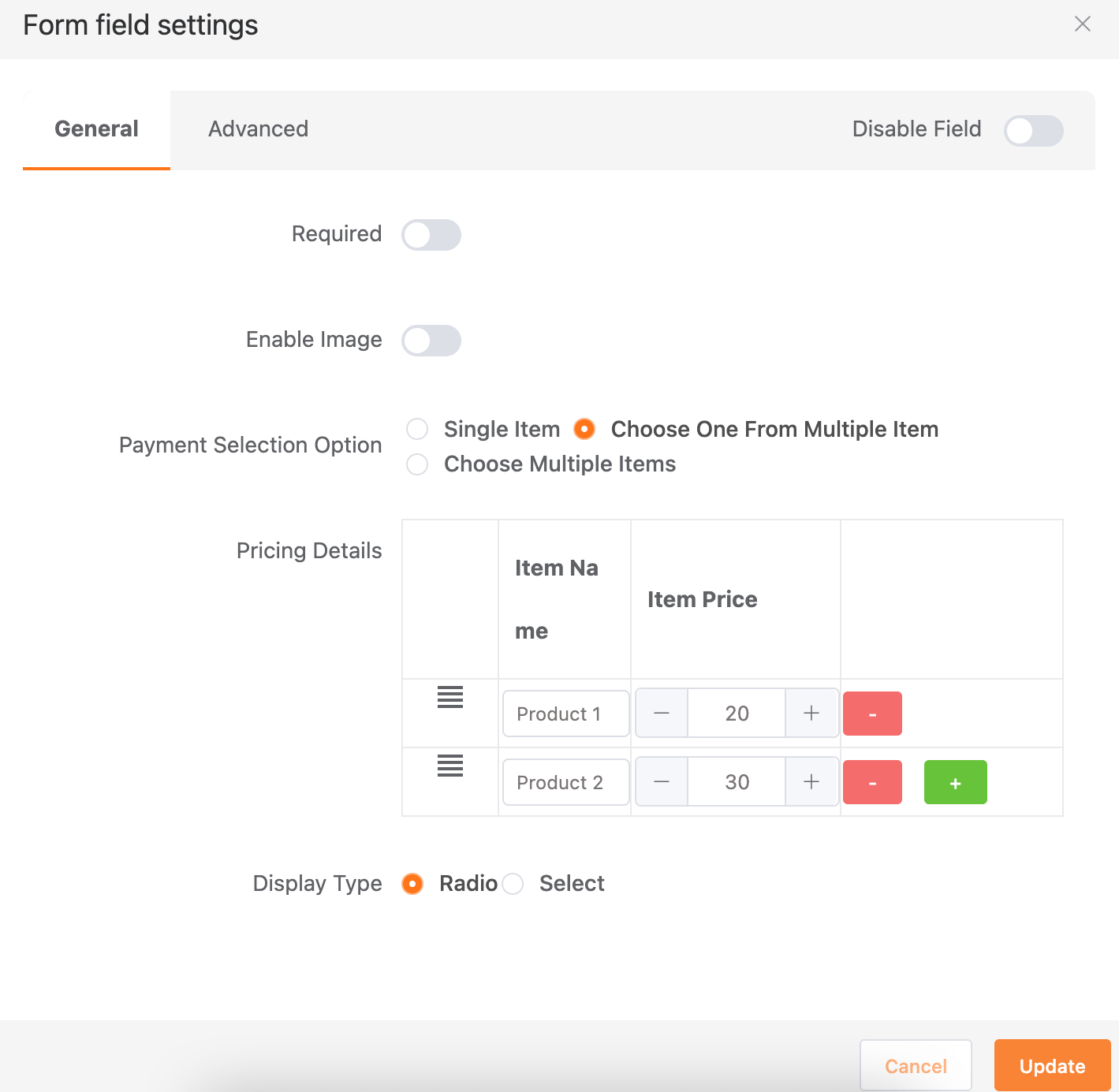Click the plus stepper for Product 1 price
The image size is (1119, 1092).
tap(811, 713)
